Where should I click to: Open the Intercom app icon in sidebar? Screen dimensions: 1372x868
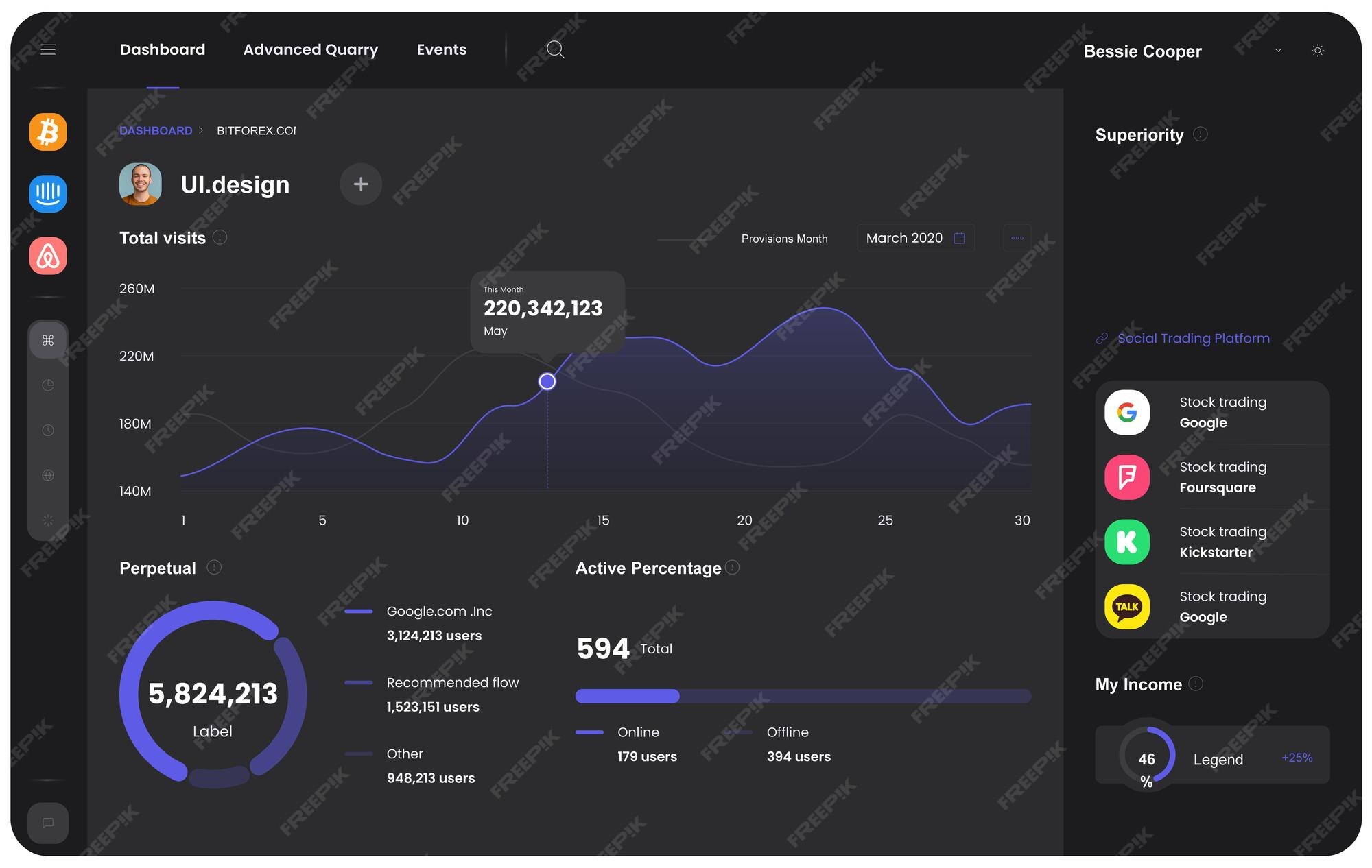pyautogui.click(x=47, y=194)
